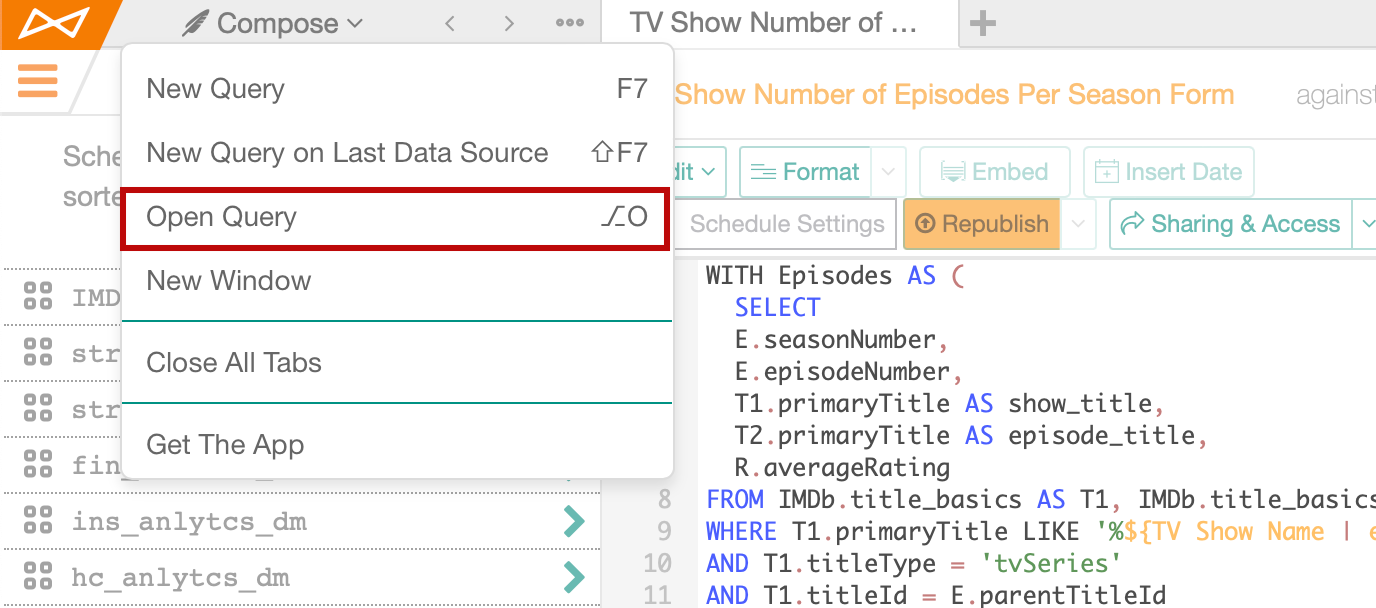The width and height of the screenshot is (1376, 608).
Task: Add a new tab with plus icon
Action: (x=983, y=23)
